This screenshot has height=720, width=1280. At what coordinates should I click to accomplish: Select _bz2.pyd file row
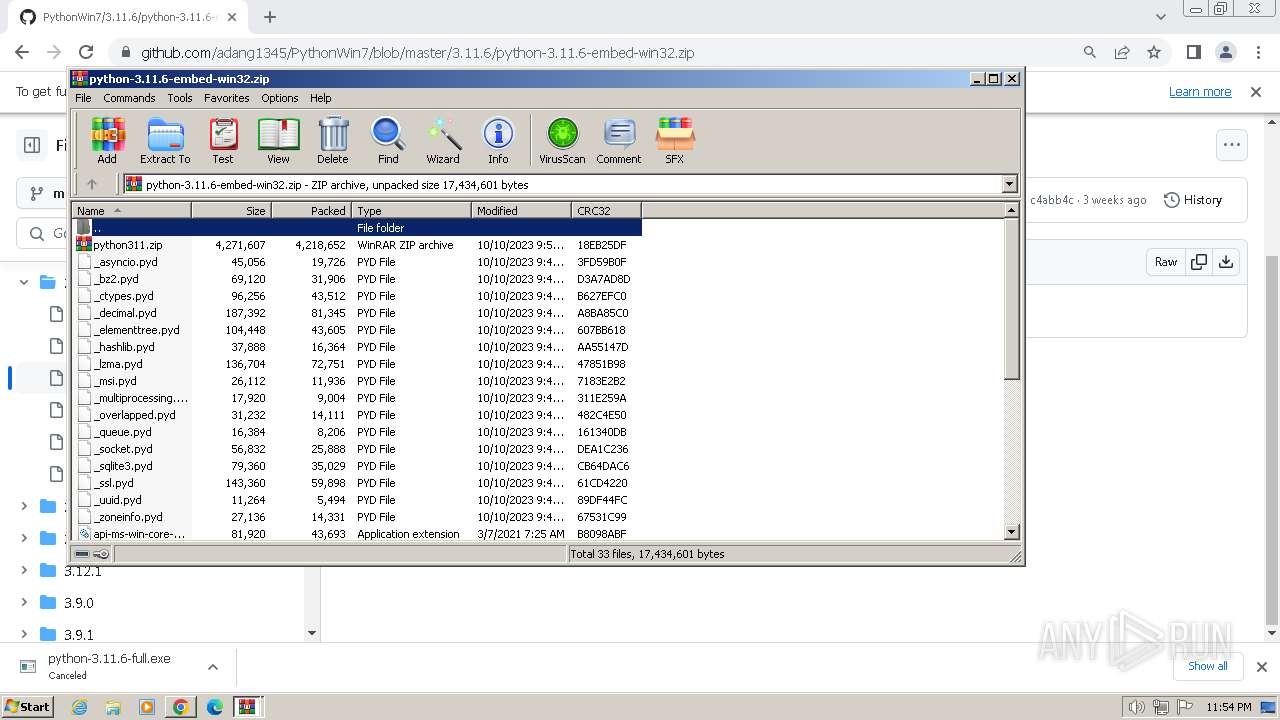(x=357, y=279)
